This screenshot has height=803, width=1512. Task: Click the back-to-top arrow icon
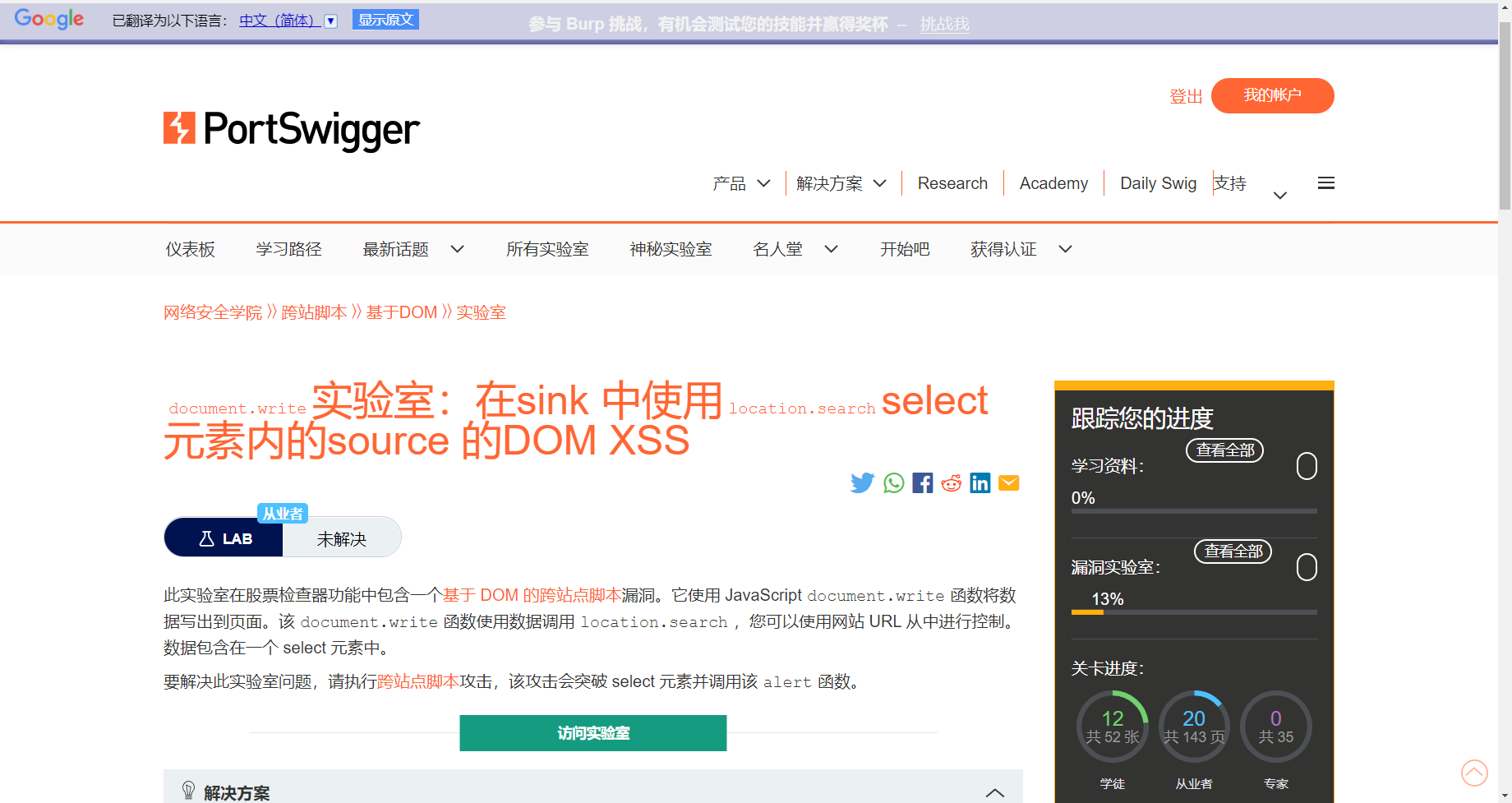pyautogui.click(x=1473, y=773)
